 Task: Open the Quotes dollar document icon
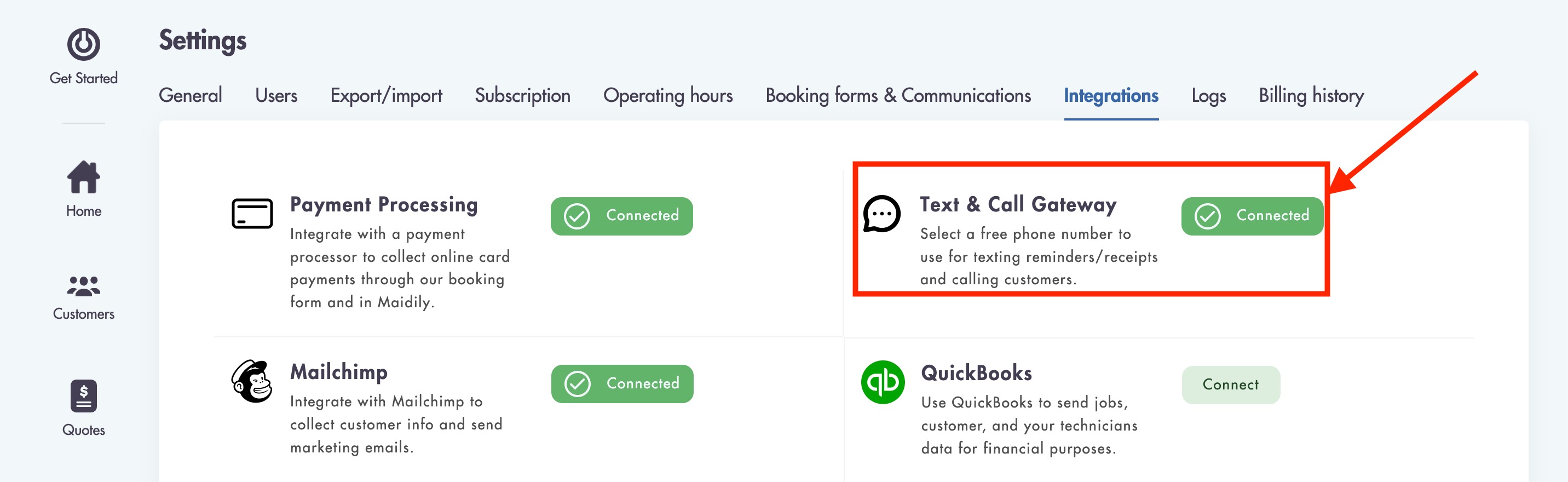[83, 396]
